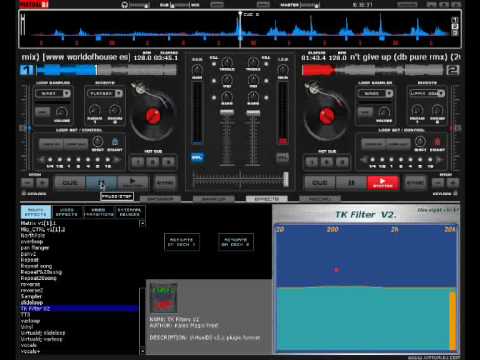Image resolution: width=480 pixels, height=360 pixels.
Task: Click the left channel volume fader
Action: click(227, 113)
